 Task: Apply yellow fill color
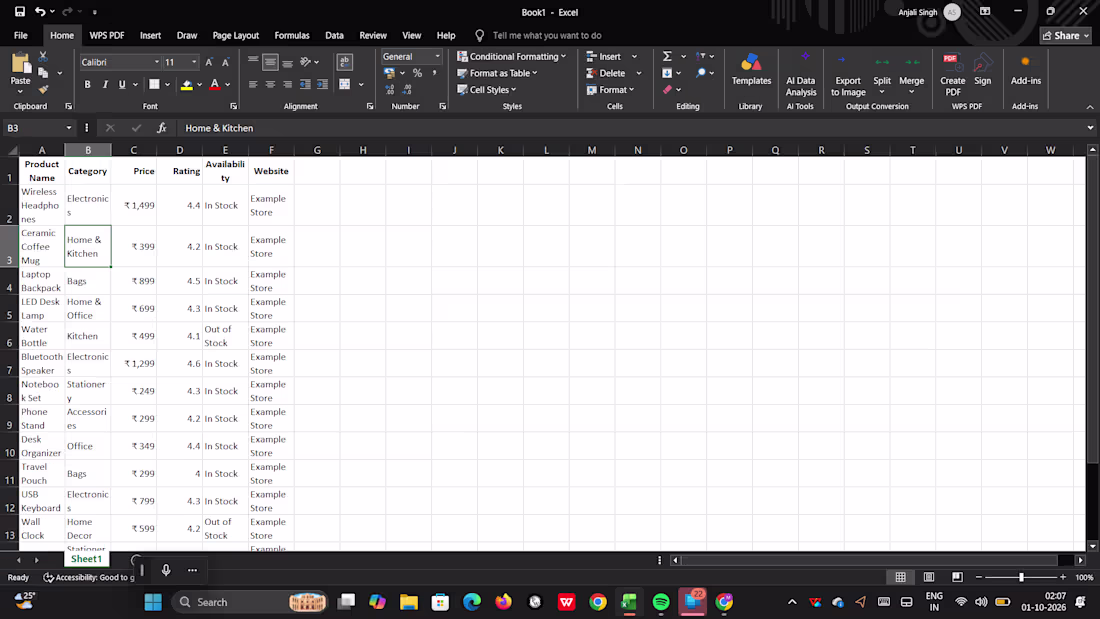pos(187,85)
